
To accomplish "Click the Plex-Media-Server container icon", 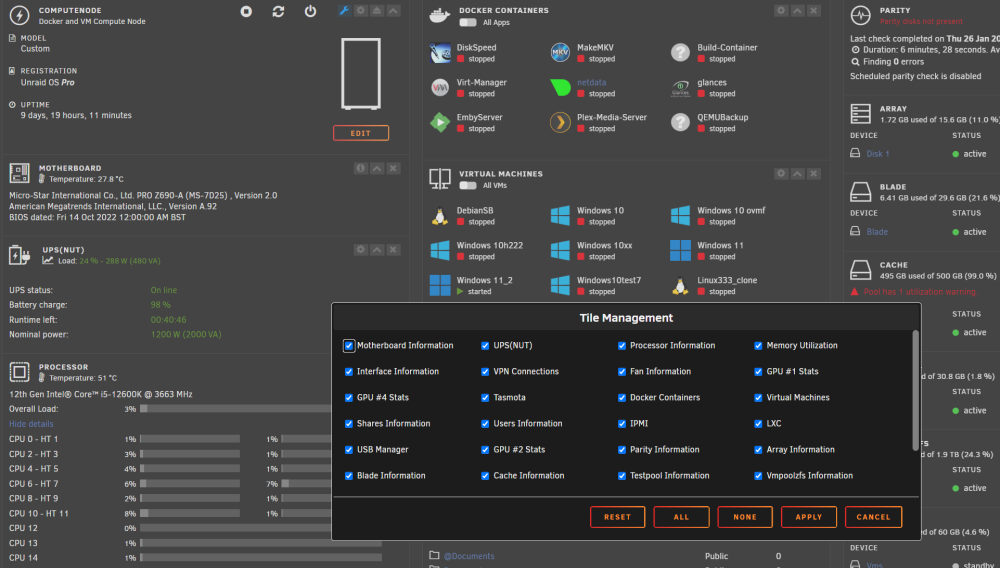I will coord(560,122).
